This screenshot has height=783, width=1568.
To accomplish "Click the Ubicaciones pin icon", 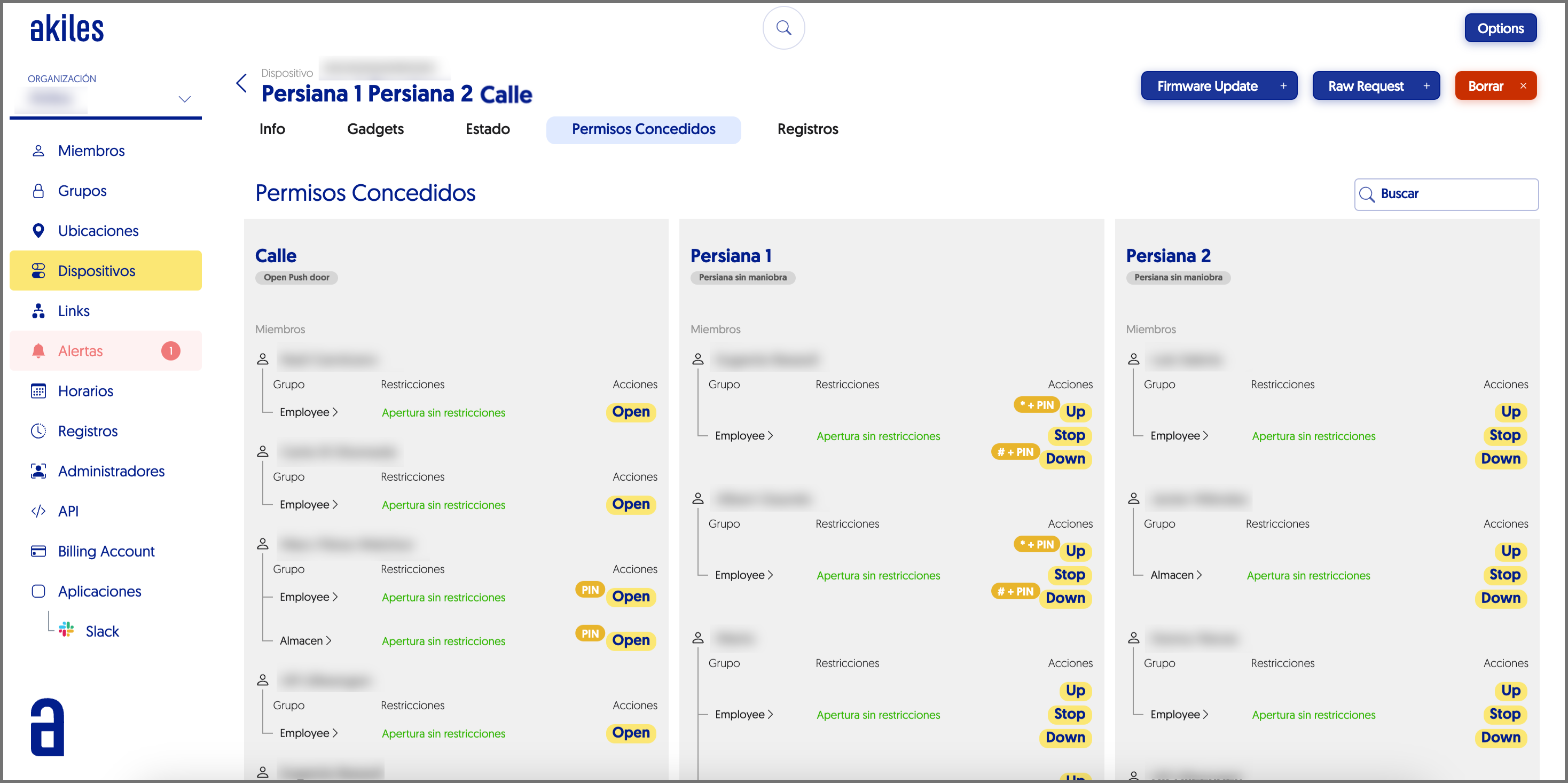I will click(x=38, y=231).
